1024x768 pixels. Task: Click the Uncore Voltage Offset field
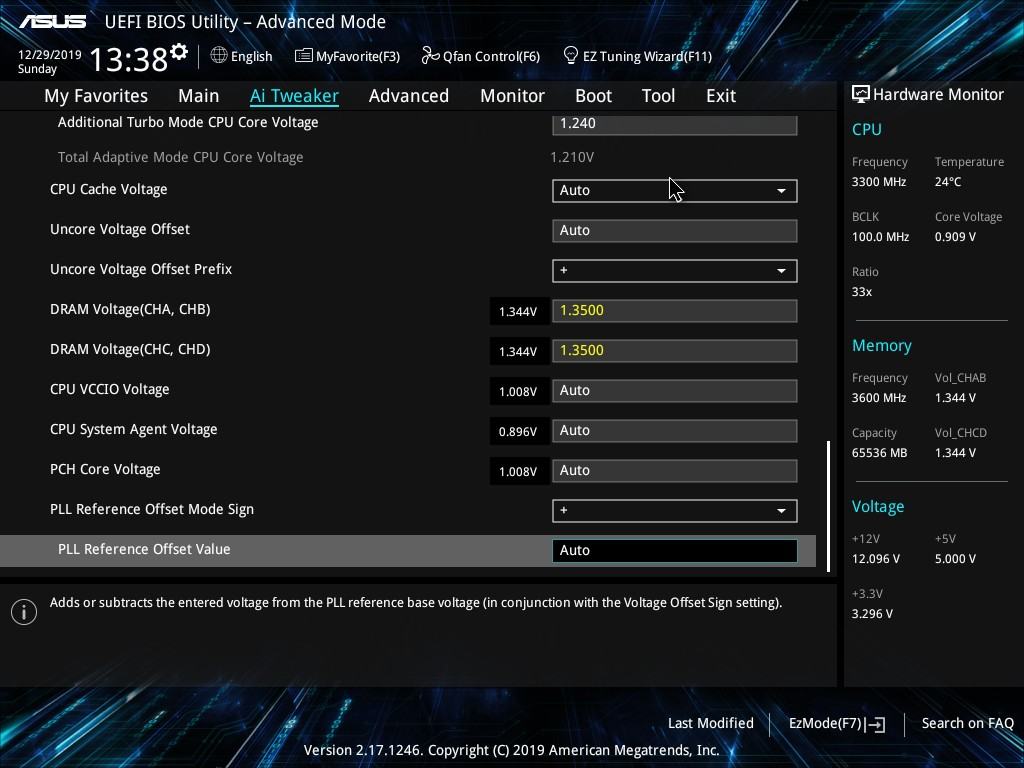tap(675, 231)
